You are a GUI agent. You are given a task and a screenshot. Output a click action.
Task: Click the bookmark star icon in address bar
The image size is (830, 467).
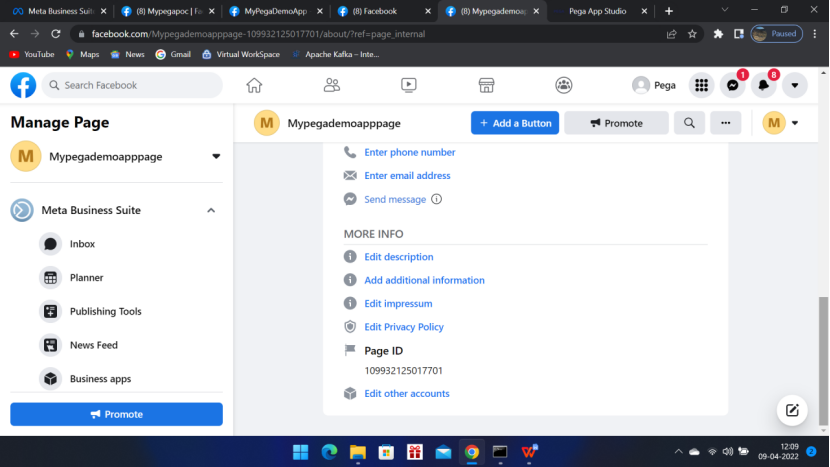click(x=692, y=34)
